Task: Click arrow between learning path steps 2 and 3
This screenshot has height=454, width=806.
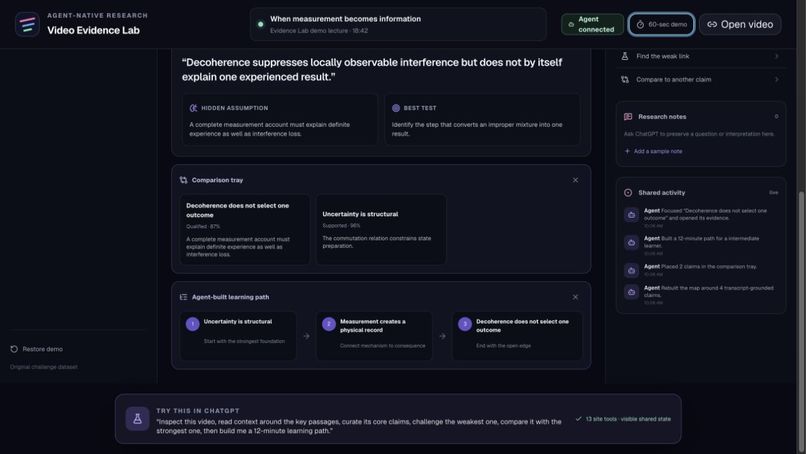Action: point(443,336)
